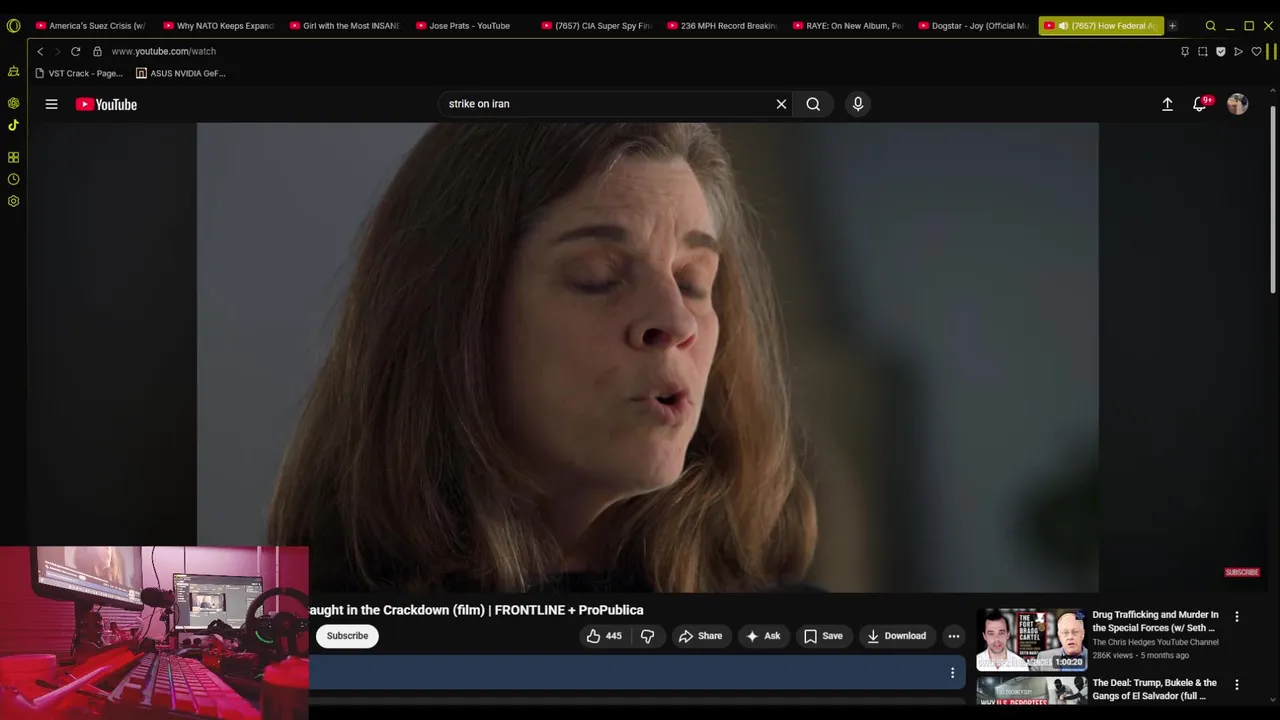Open TikTok in browser sidebar
Image resolution: width=1280 pixels, height=720 pixels.
click(13, 125)
